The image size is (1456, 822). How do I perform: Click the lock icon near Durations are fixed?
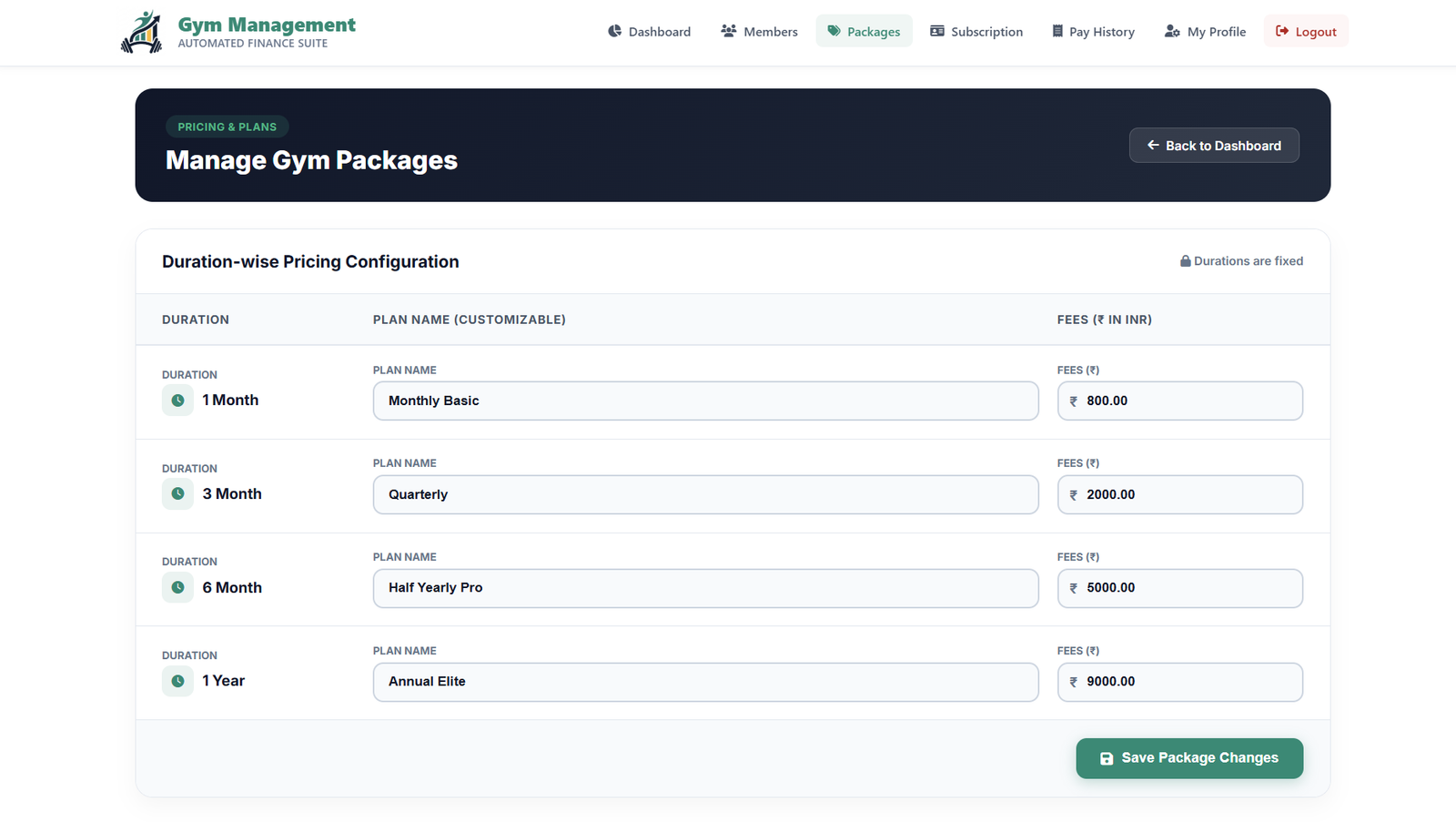1186,261
